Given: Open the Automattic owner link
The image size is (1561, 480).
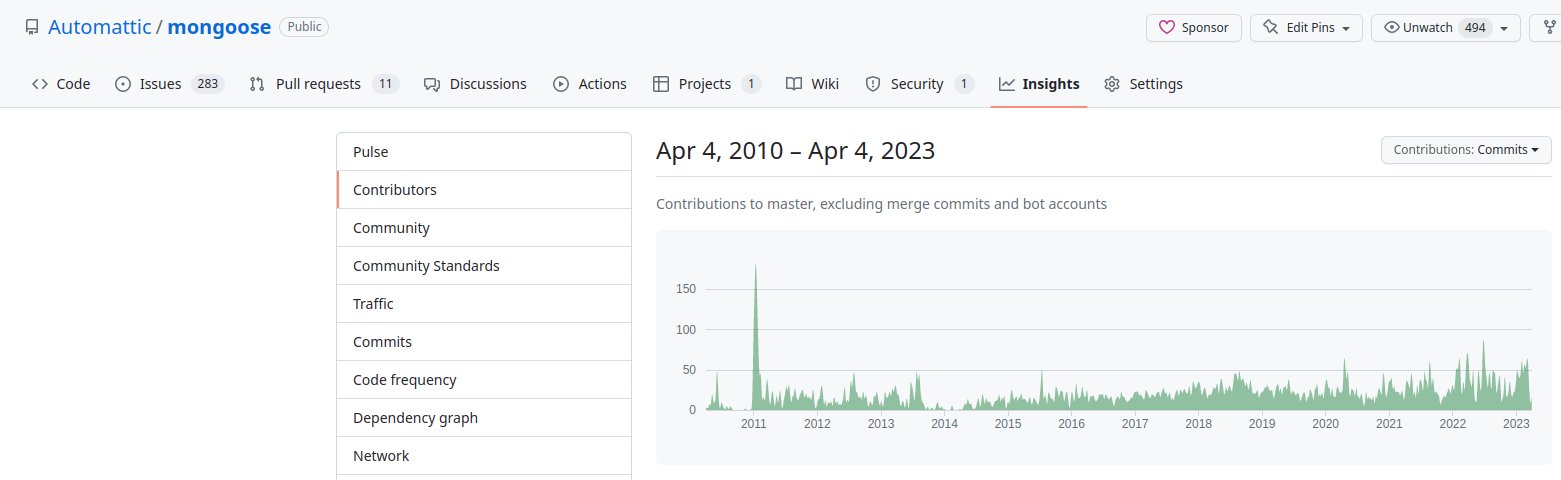Looking at the screenshot, I should pos(99,27).
